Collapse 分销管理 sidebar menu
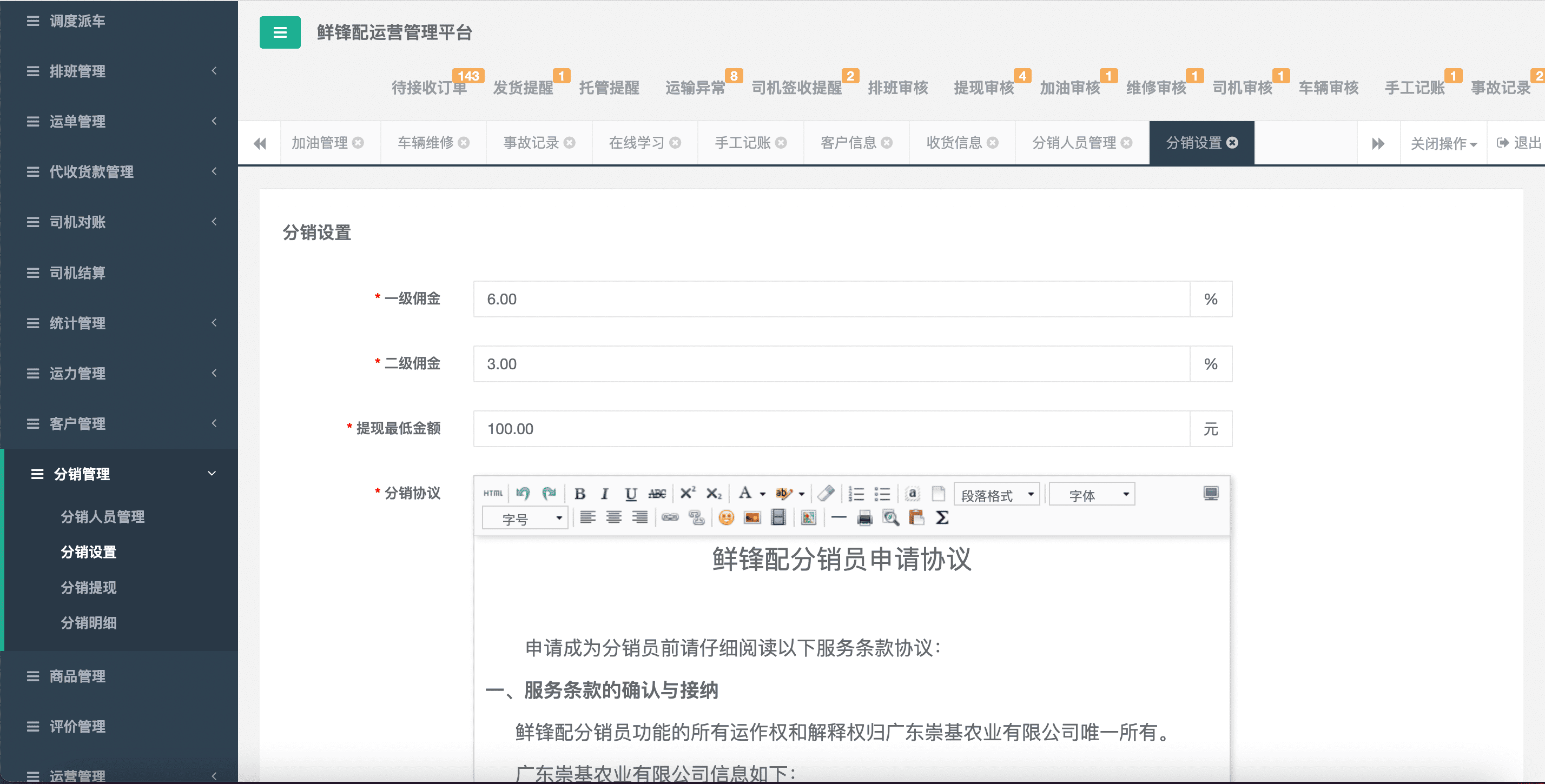This screenshot has height=784, width=1545. (121, 474)
